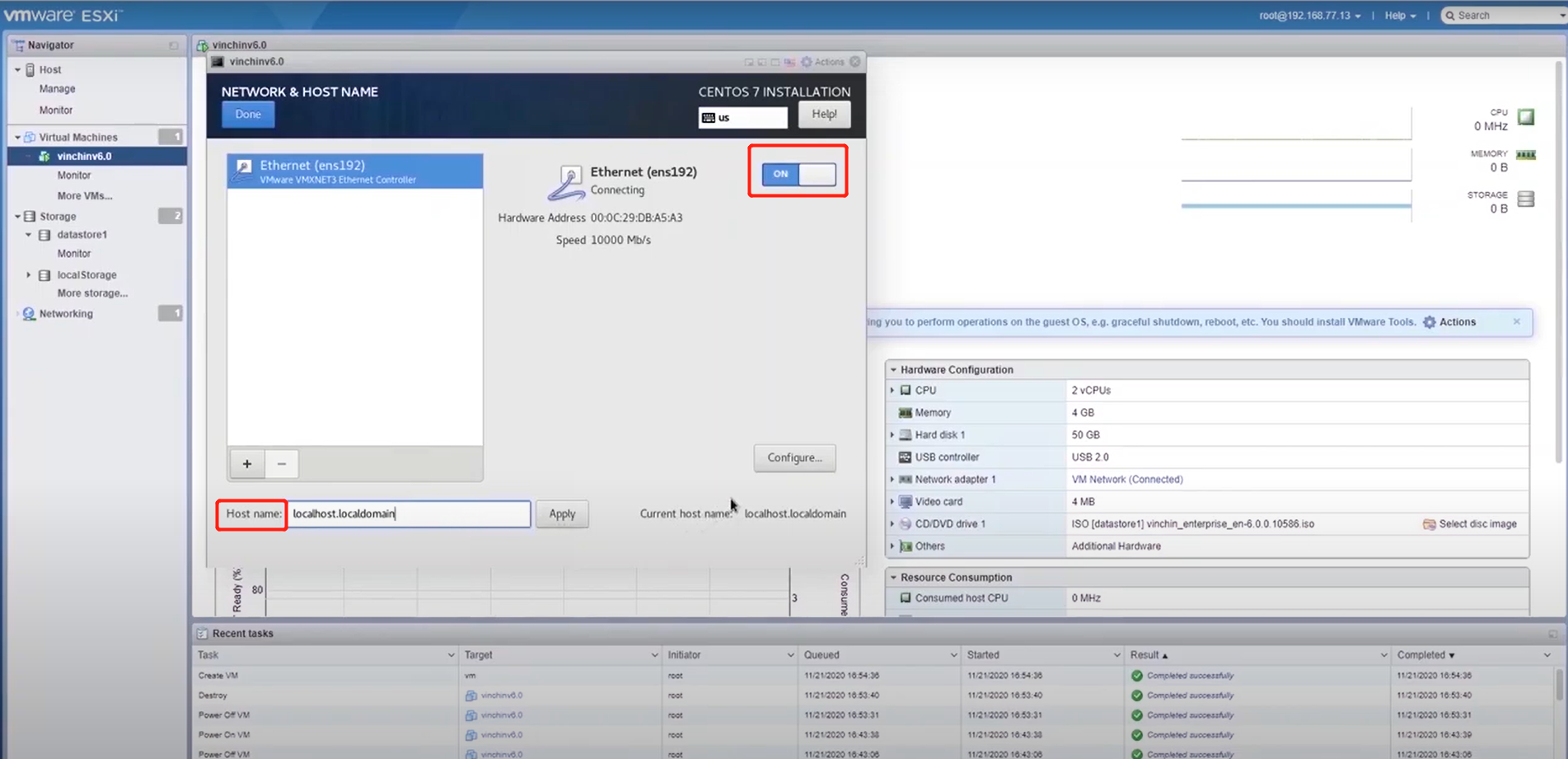Click the Memory icon in summary
Image resolution: width=1568 pixels, height=759 pixels.
click(x=1526, y=155)
